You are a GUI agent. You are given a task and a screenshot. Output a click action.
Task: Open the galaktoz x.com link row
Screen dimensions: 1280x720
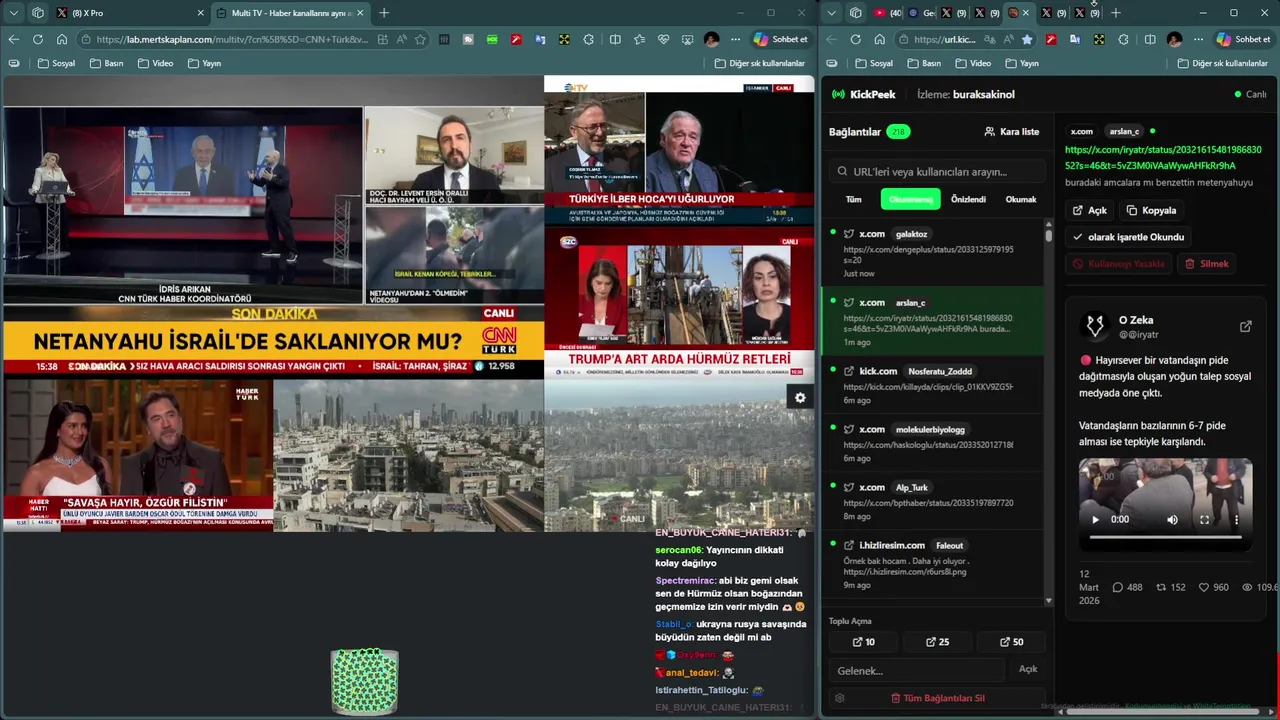[932, 253]
